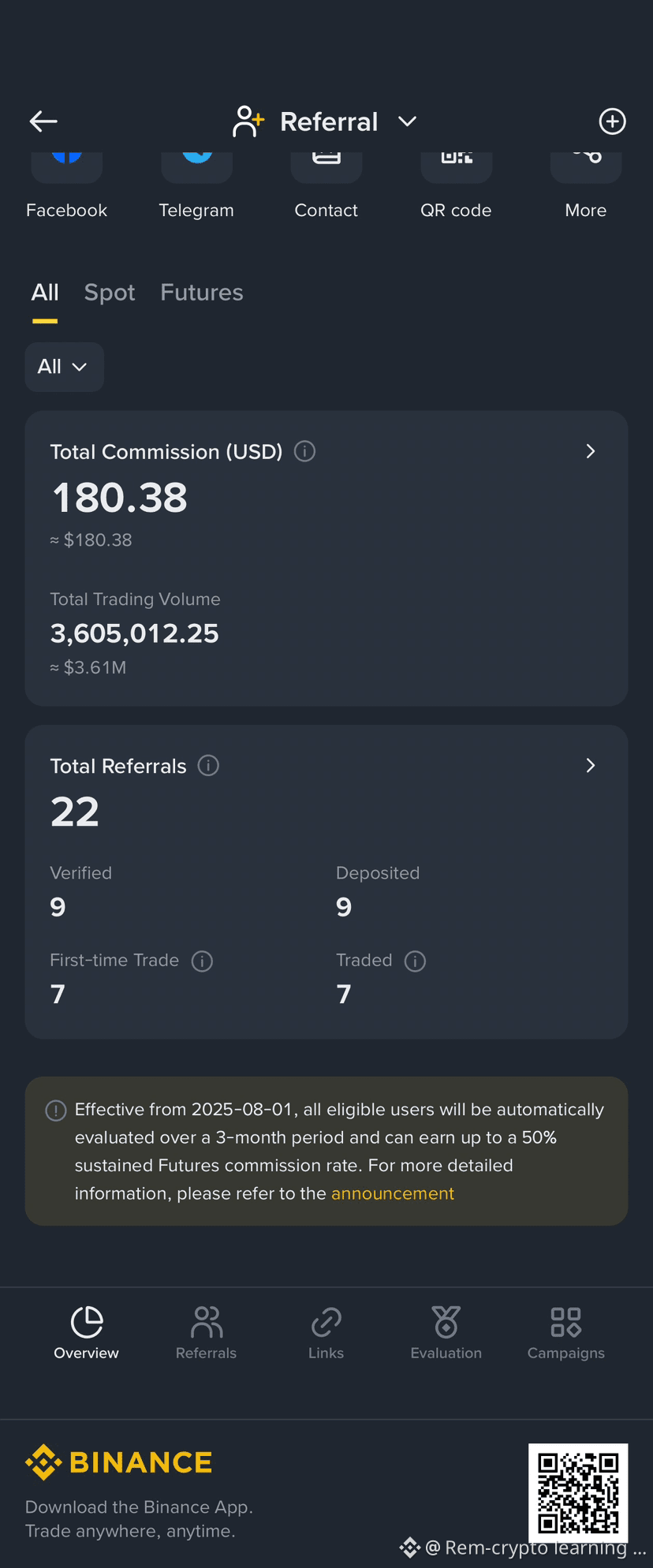
Task: Open Total Commission details chevron
Action: pyautogui.click(x=591, y=451)
